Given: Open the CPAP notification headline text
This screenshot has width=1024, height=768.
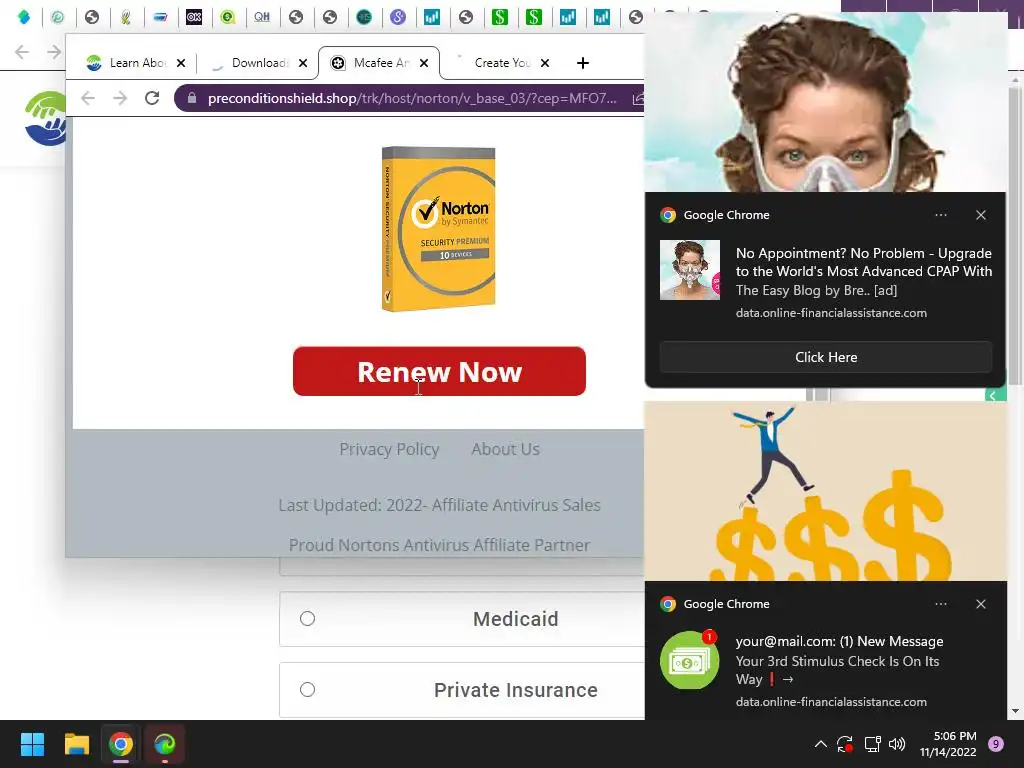Looking at the screenshot, I should pos(863,262).
